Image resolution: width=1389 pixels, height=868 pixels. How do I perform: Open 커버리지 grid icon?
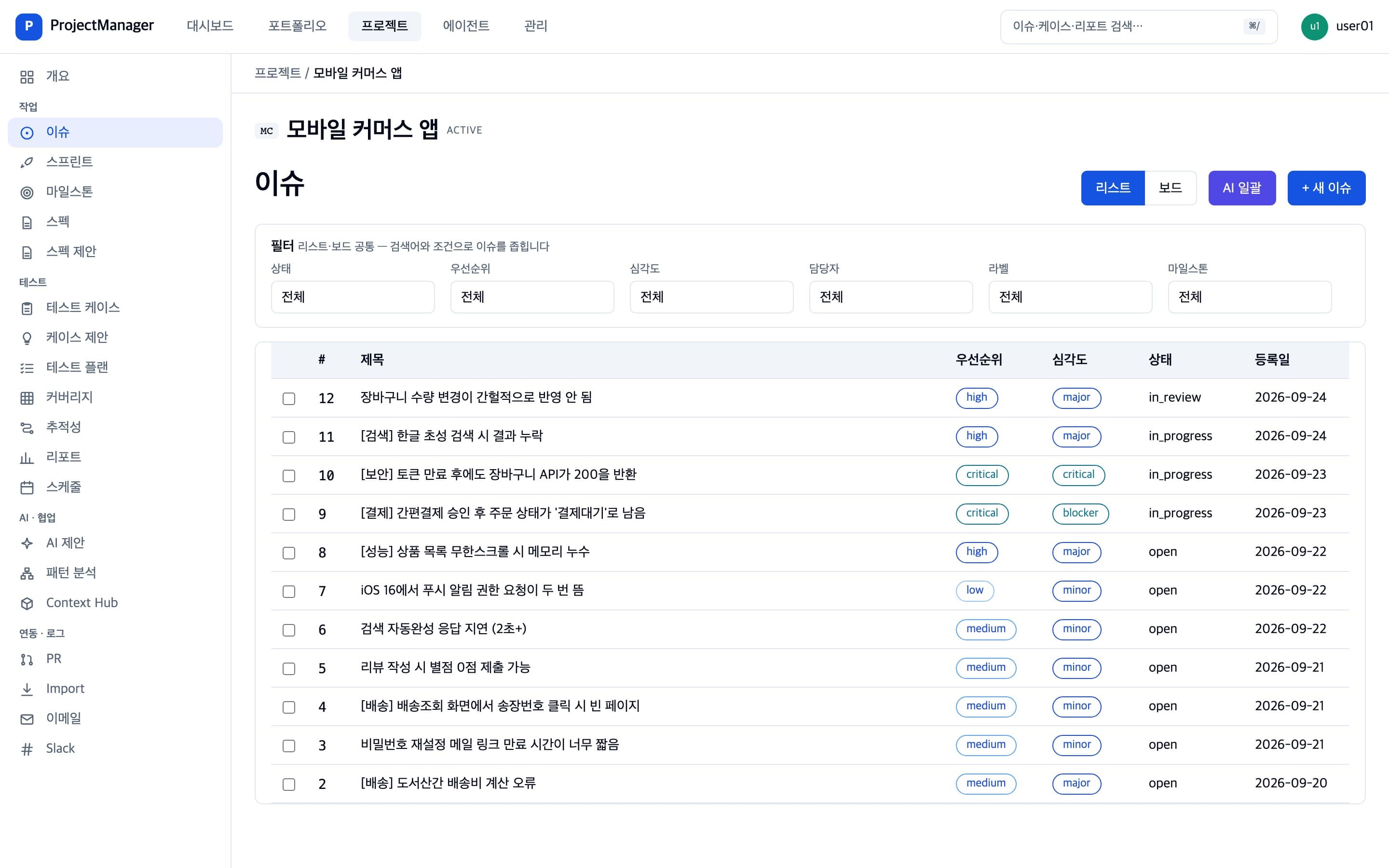point(27,398)
